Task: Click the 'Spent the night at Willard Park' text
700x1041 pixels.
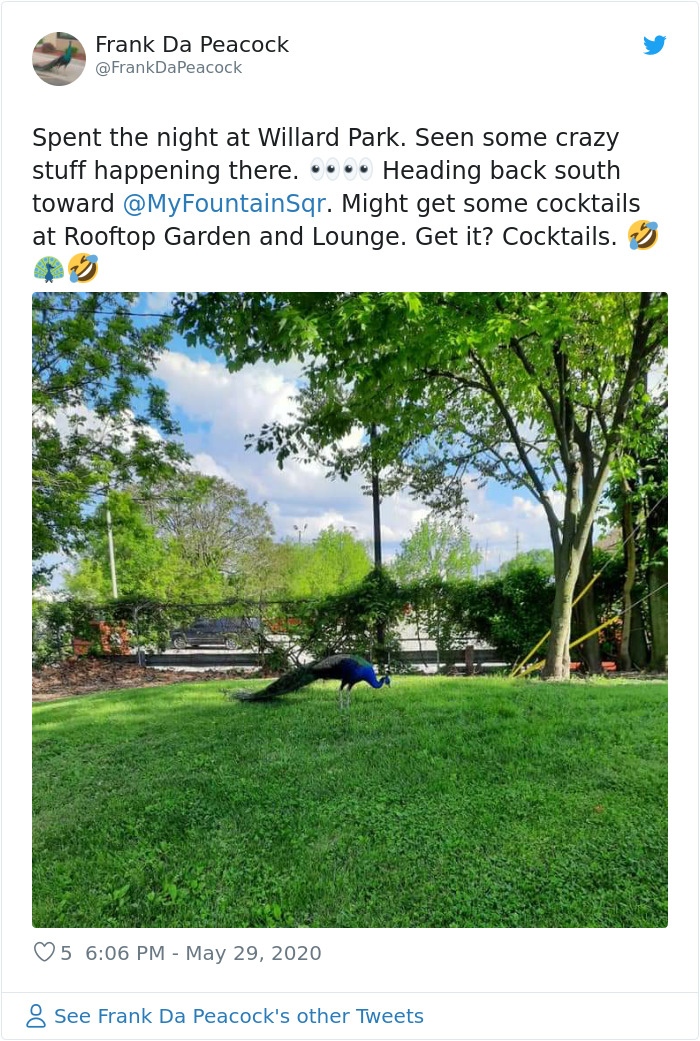Action: point(217,137)
